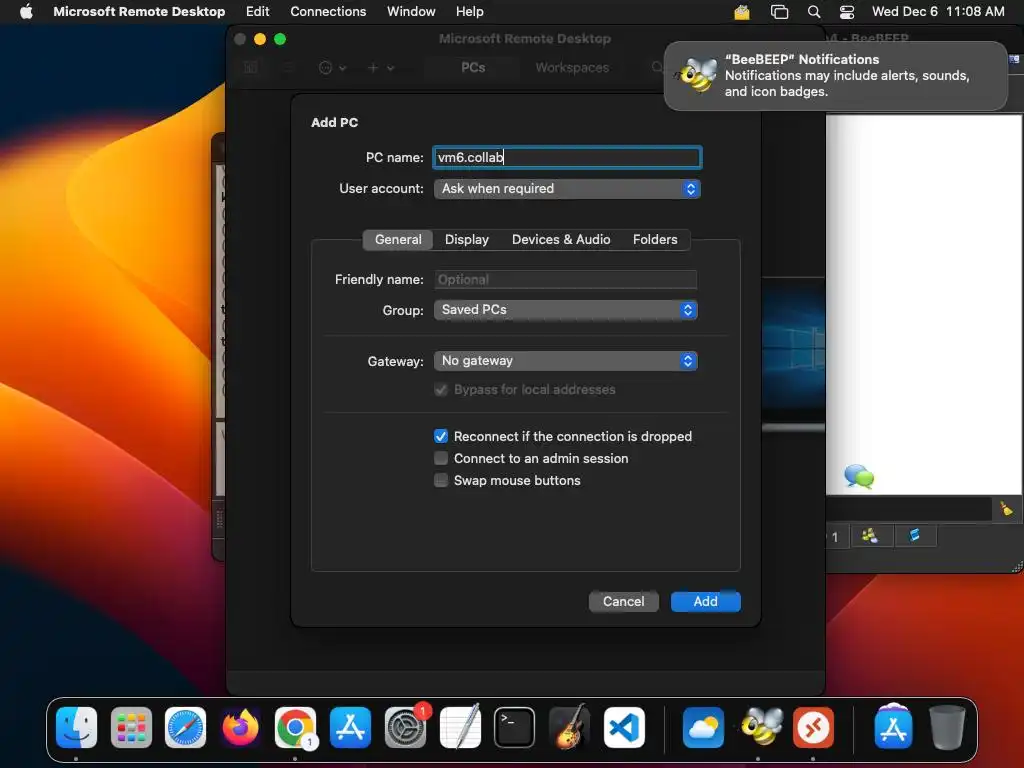Open the Connections menu
1024x768 pixels.
click(328, 11)
